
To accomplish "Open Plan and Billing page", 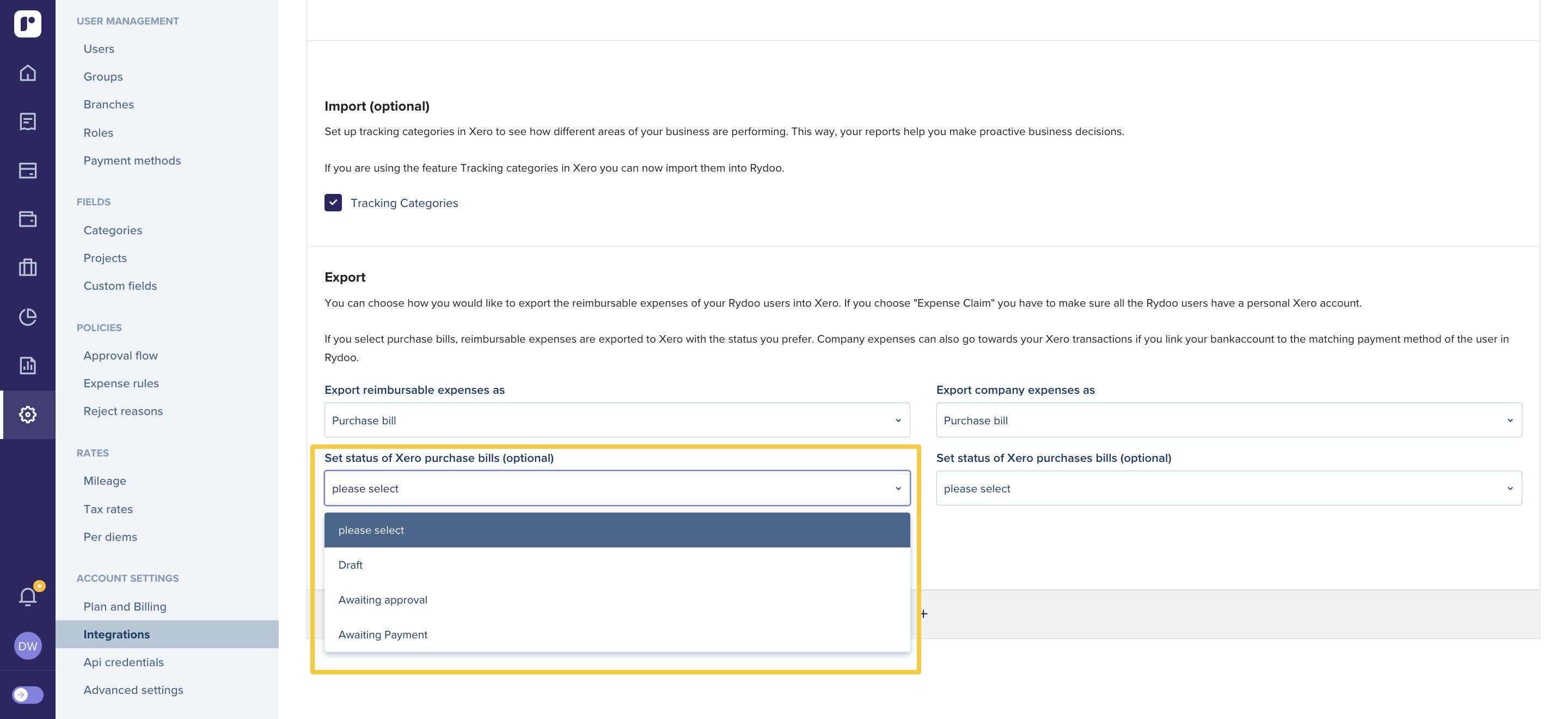I will pyautogui.click(x=125, y=606).
